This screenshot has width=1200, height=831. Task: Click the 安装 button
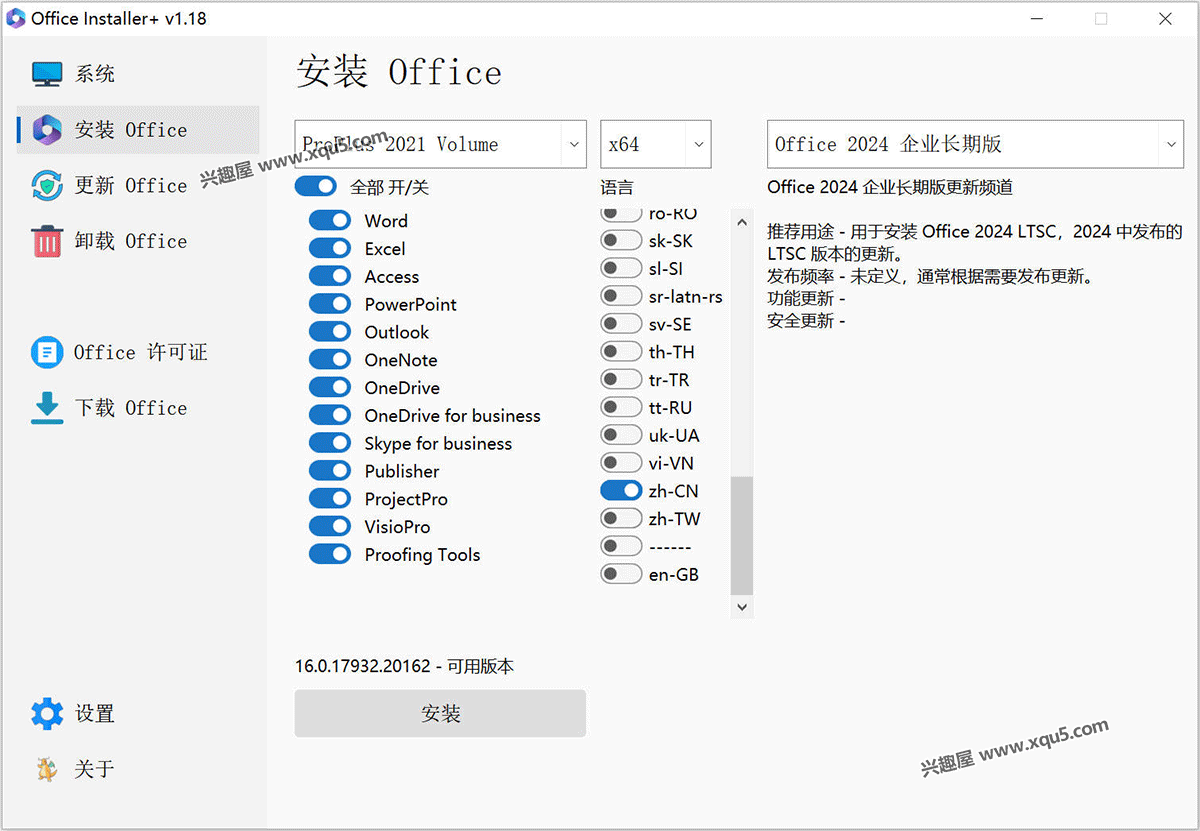pyautogui.click(x=440, y=714)
